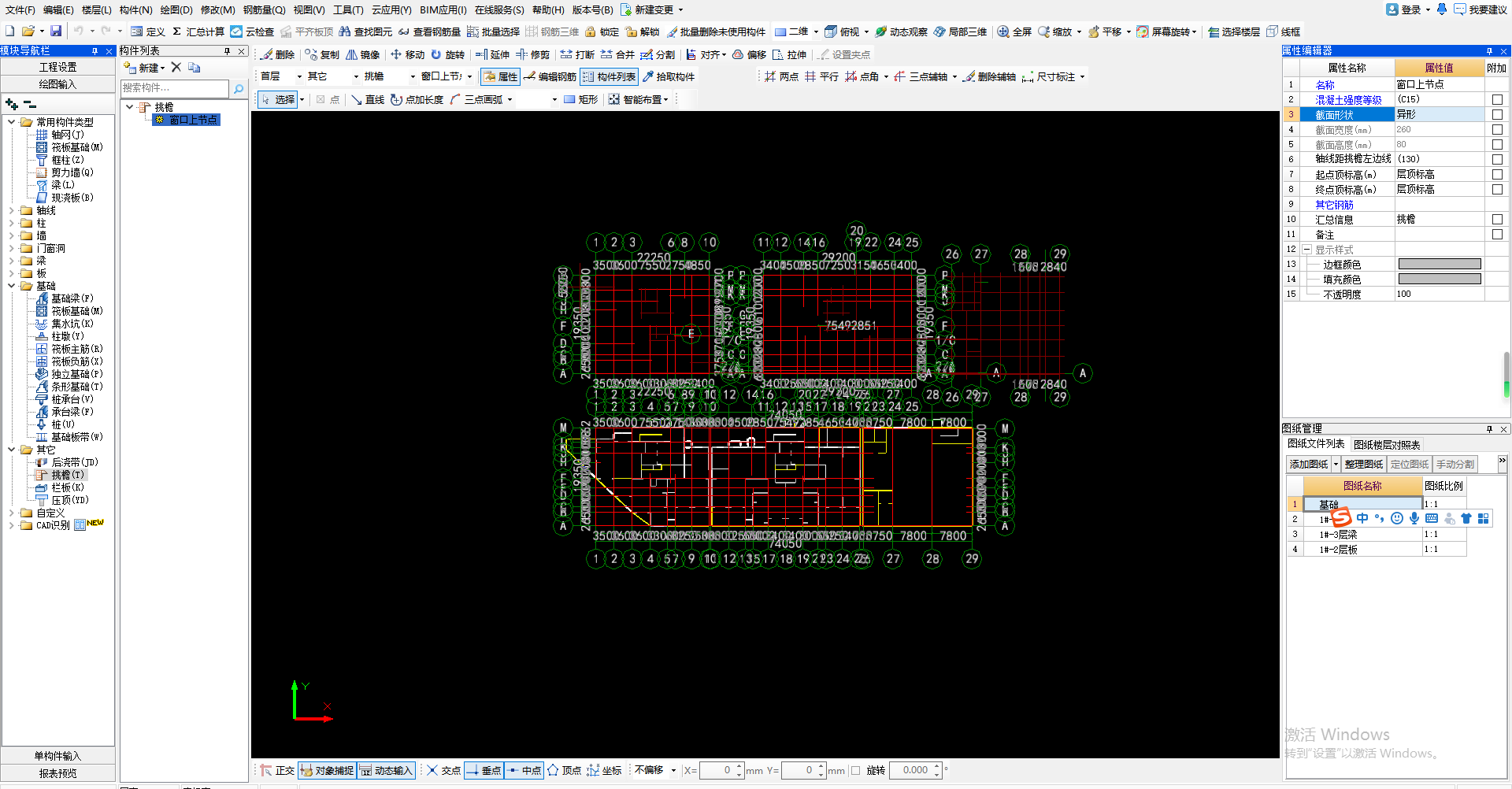The height and width of the screenshot is (789, 1512).
Task: Click the 解锁 unlock icon
Action: click(x=643, y=31)
